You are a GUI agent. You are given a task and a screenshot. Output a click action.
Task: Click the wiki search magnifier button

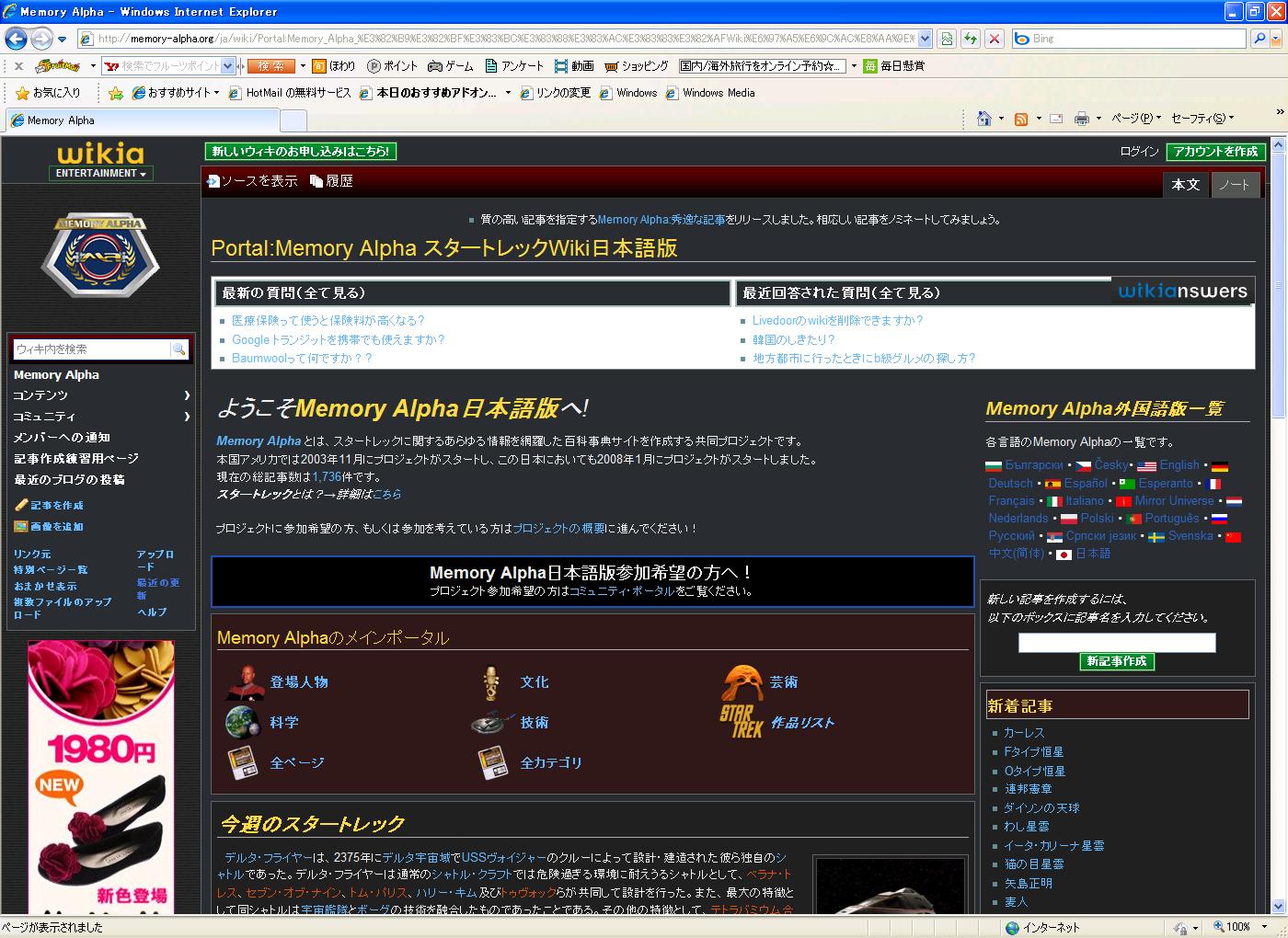[179, 349]
